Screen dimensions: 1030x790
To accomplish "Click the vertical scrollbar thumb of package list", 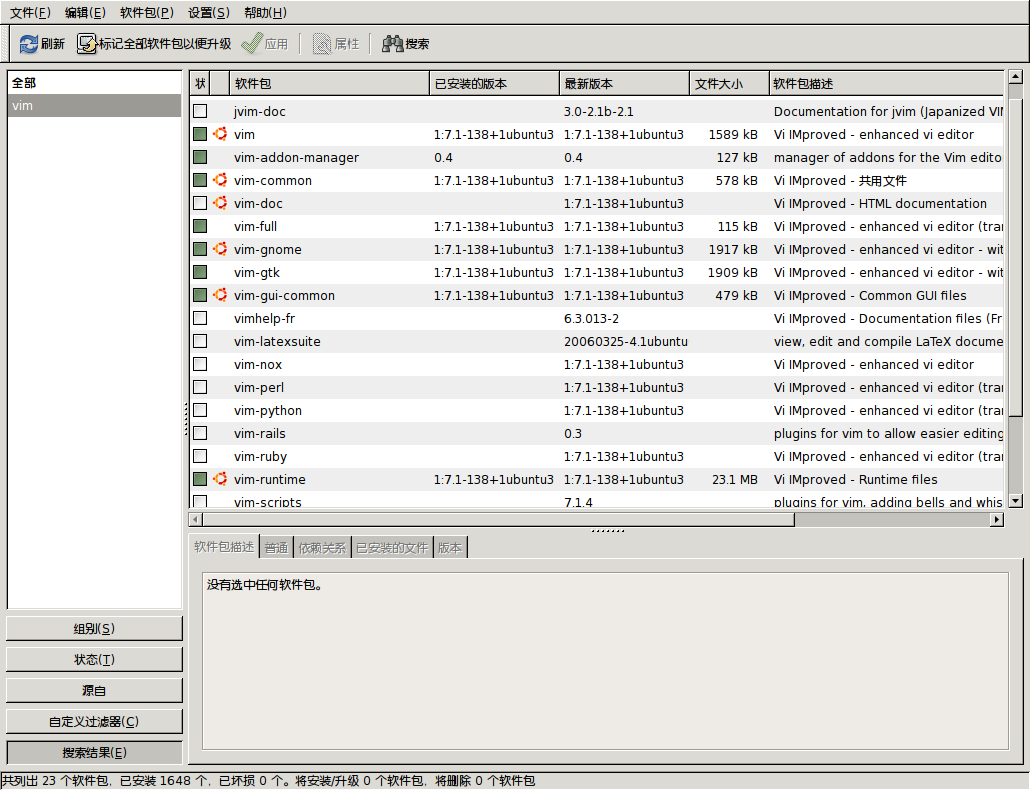I will coord(1016,257).
